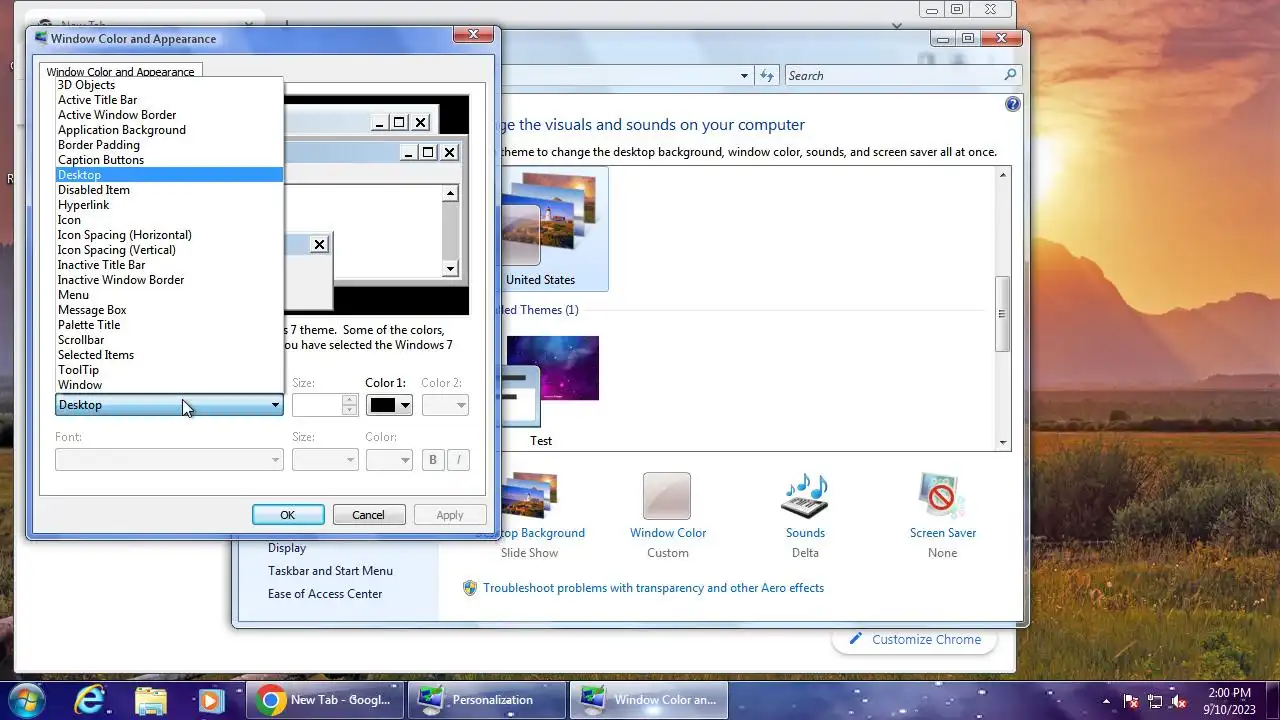The image size is (1280, 720).
Task: Launch Internet Explorer from the taskbar
Action: 90,700
